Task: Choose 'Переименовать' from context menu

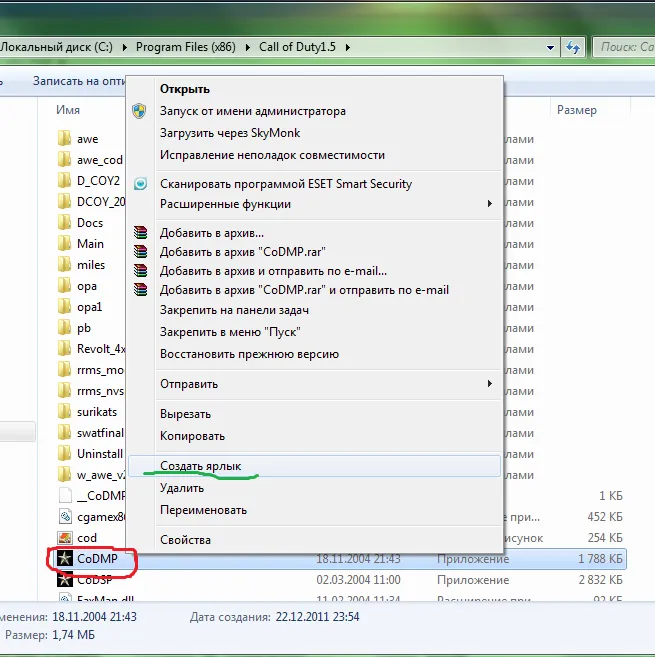Action: coord(314,510)
